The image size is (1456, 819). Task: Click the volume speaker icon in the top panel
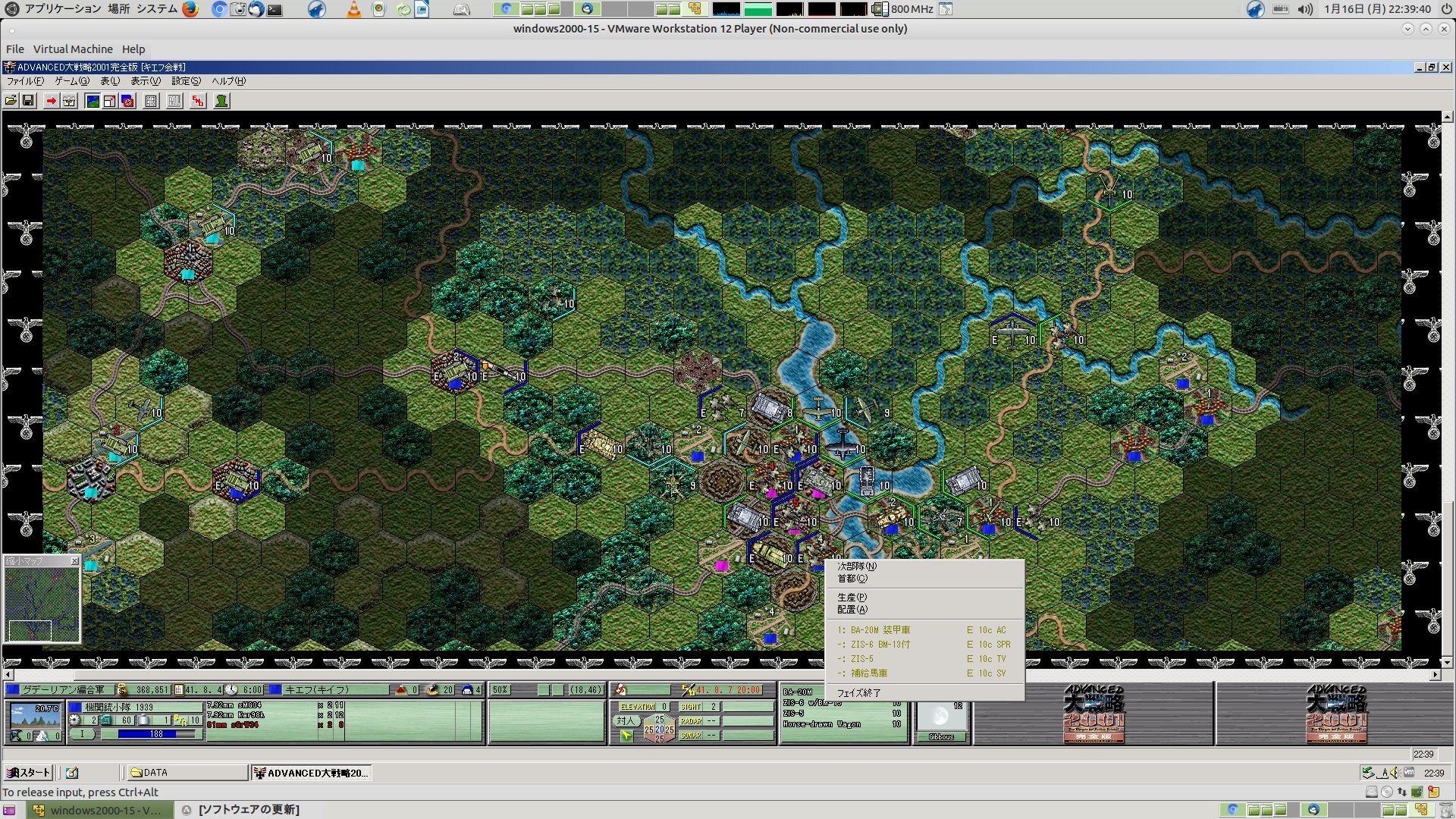point(1305,9)
